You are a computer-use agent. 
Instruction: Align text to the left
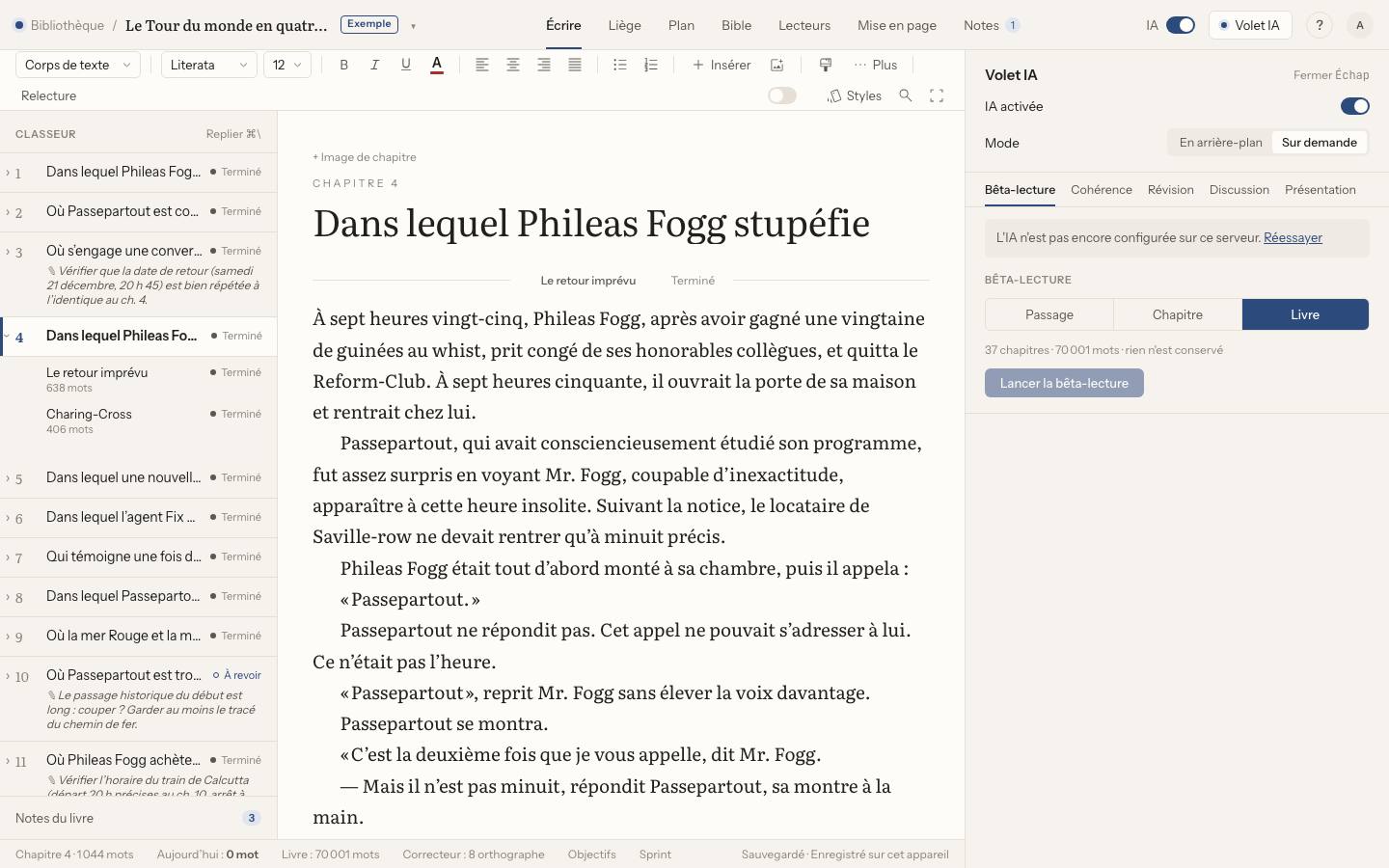coord(482,65)
